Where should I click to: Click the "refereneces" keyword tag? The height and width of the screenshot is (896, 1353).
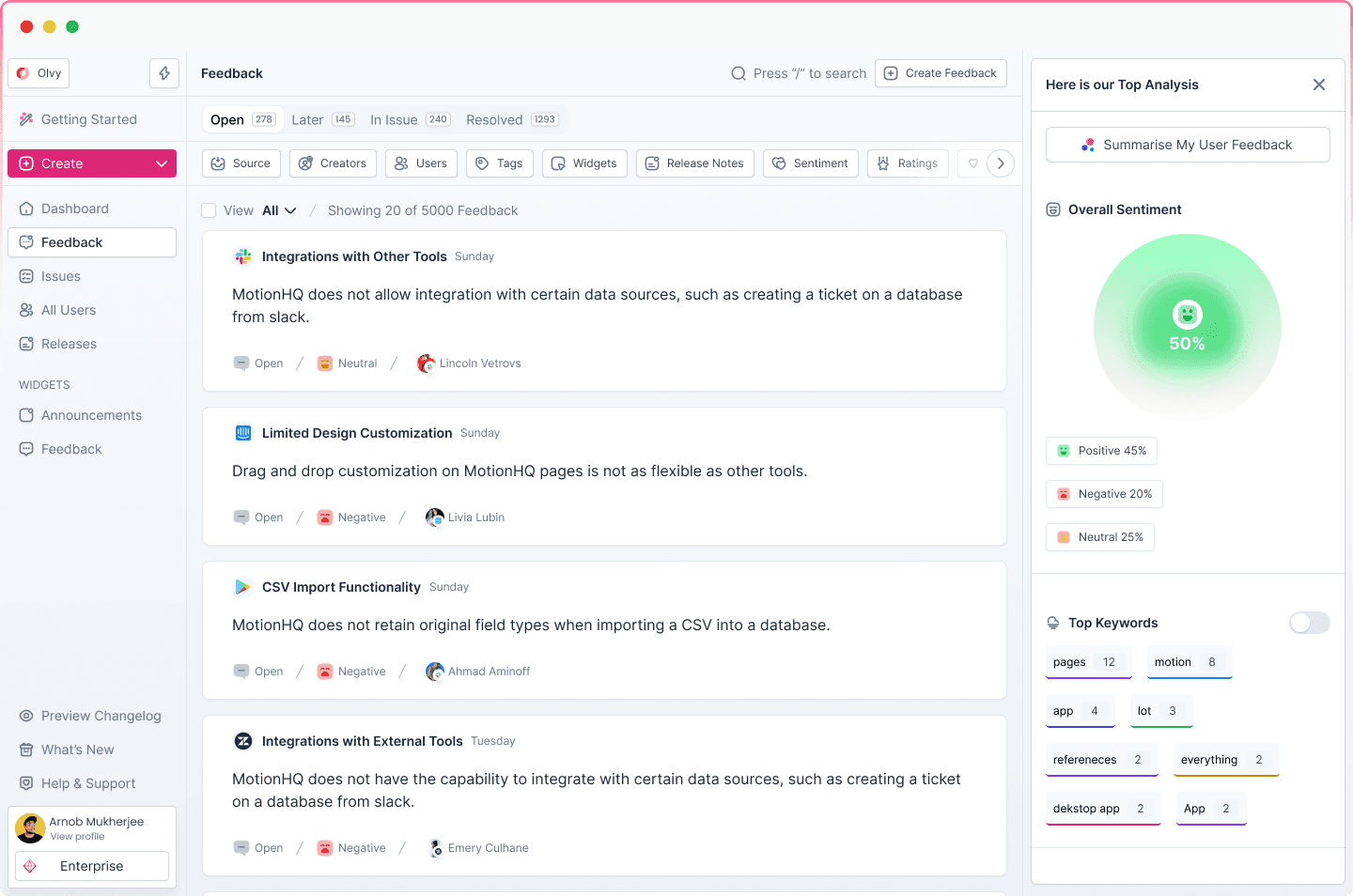pyautogui.click(x=1102, y=760)
